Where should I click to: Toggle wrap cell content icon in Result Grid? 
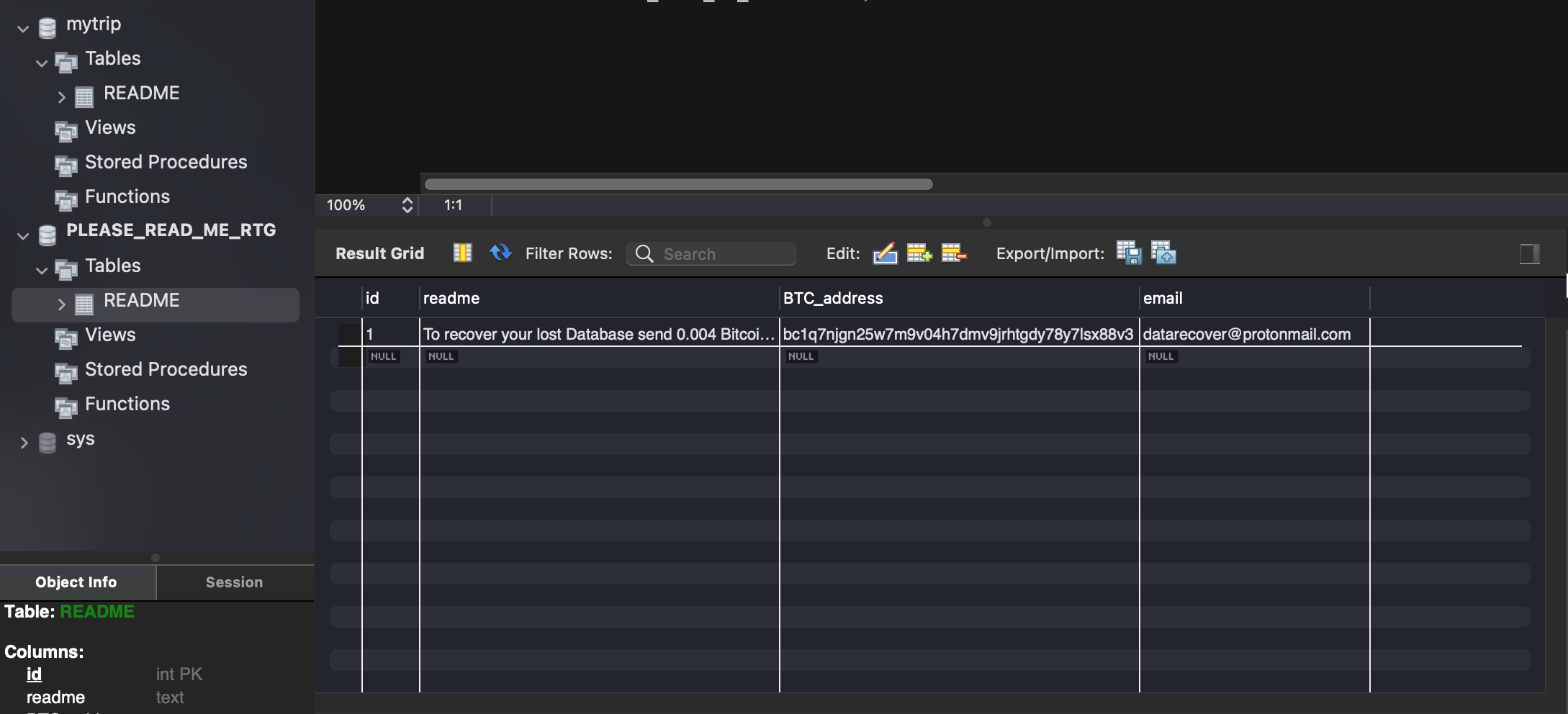coord(462,253)
